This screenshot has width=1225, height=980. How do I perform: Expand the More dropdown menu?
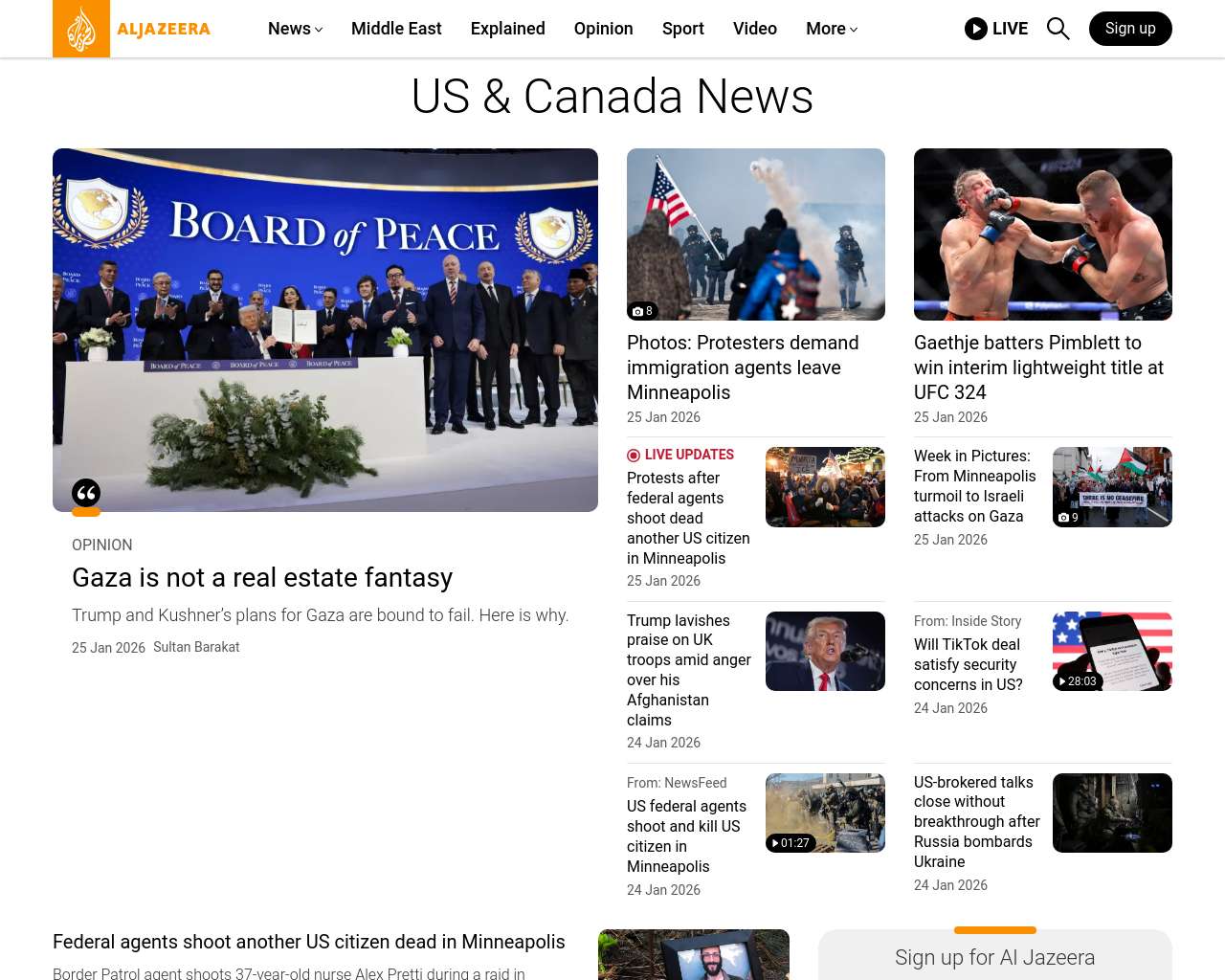831,29
